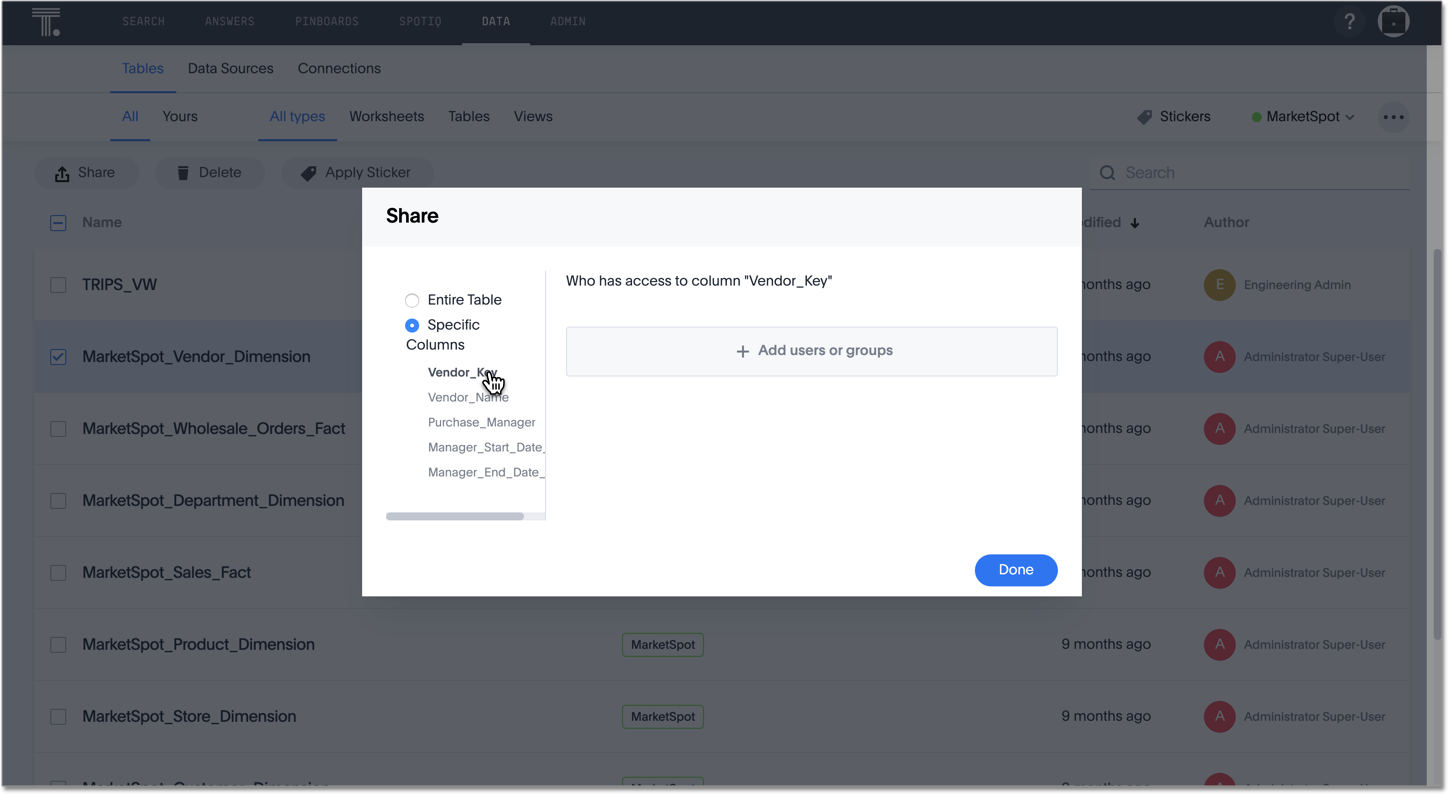Check the TRIPS_VW row checkbox
This screenshot has height=794, width=1448.
pos(58,284)
